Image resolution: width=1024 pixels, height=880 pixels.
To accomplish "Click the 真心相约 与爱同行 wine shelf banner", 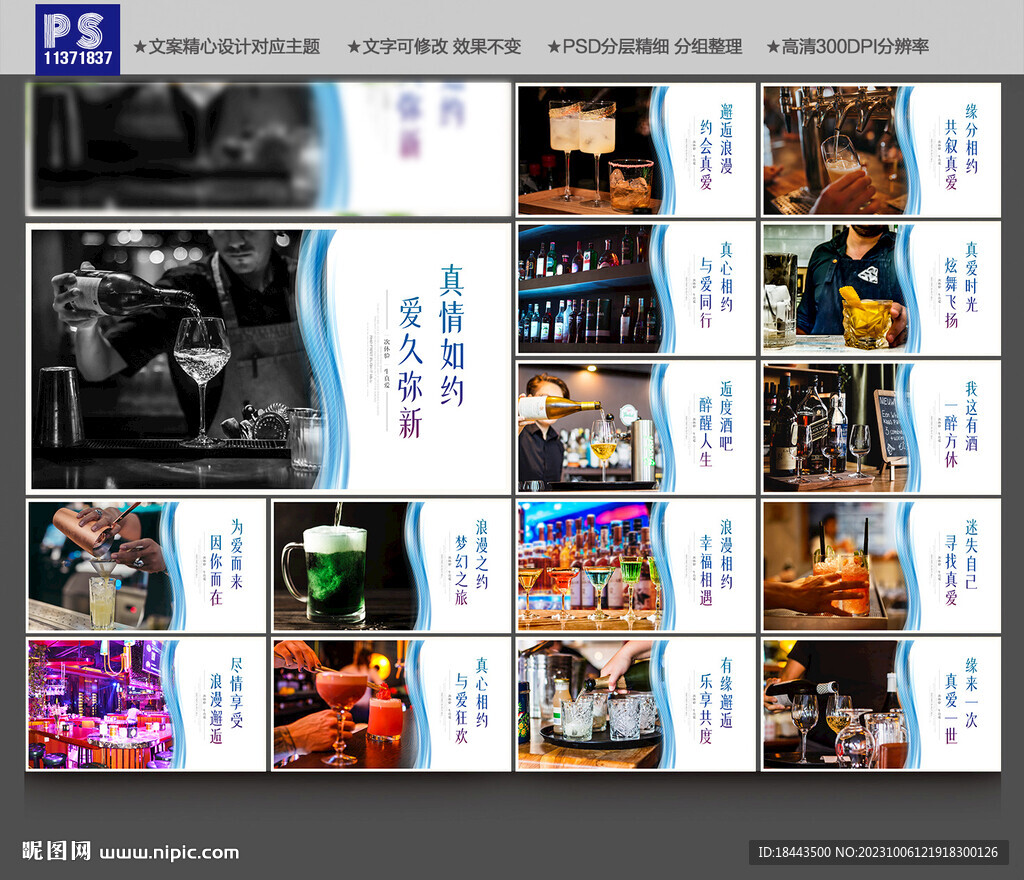I will pos(635,289).
